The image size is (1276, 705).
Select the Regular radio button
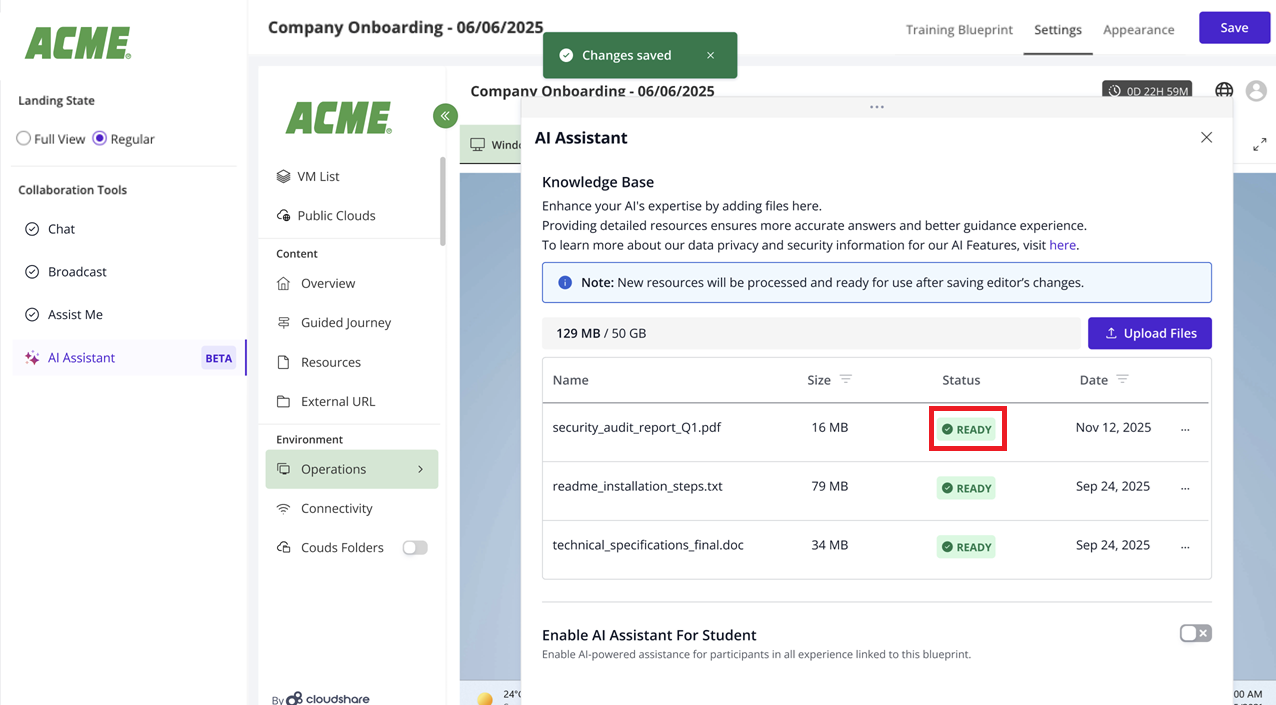pos(99,138)
